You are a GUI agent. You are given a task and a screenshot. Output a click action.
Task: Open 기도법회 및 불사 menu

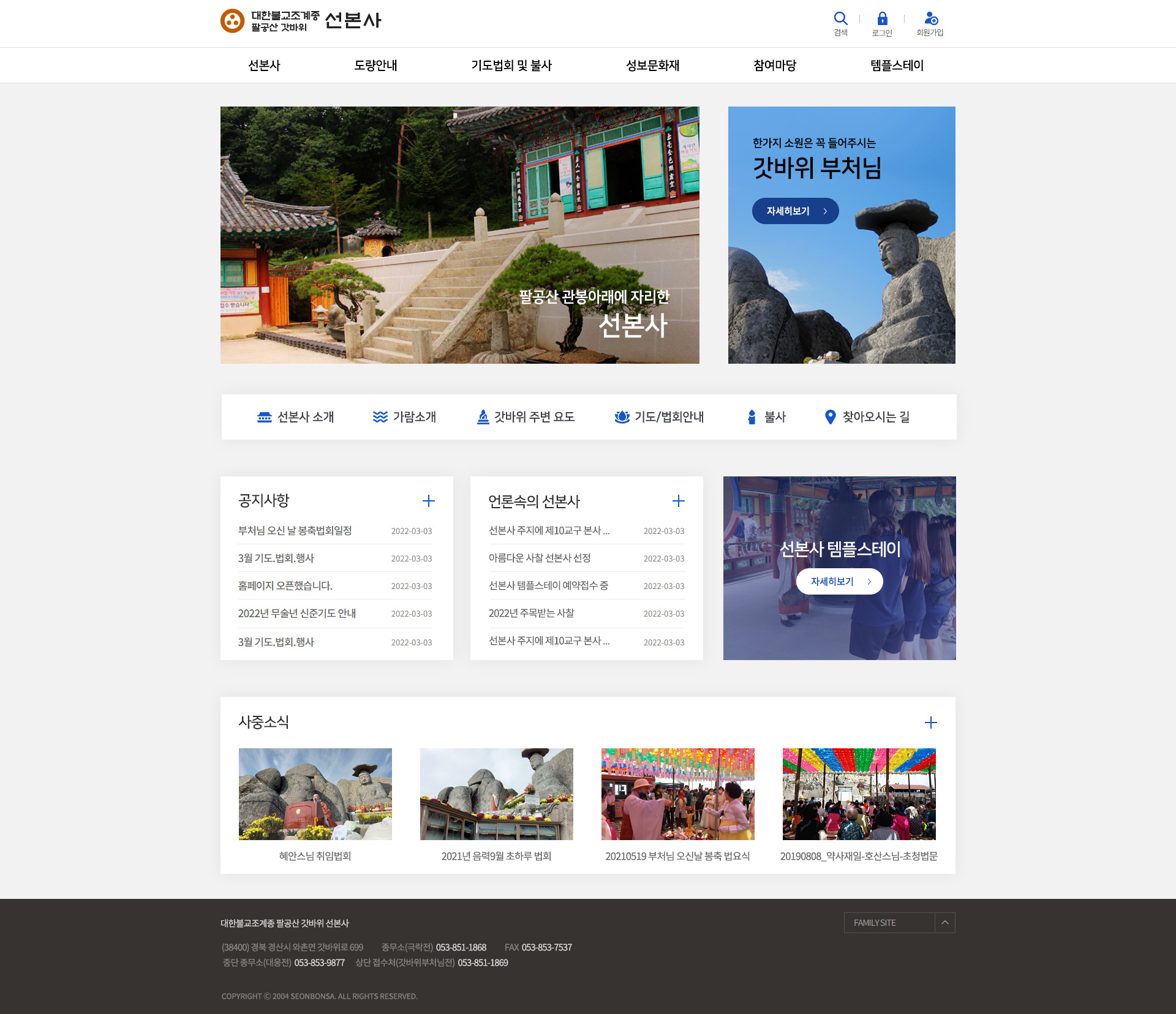(x=511, y=66)
